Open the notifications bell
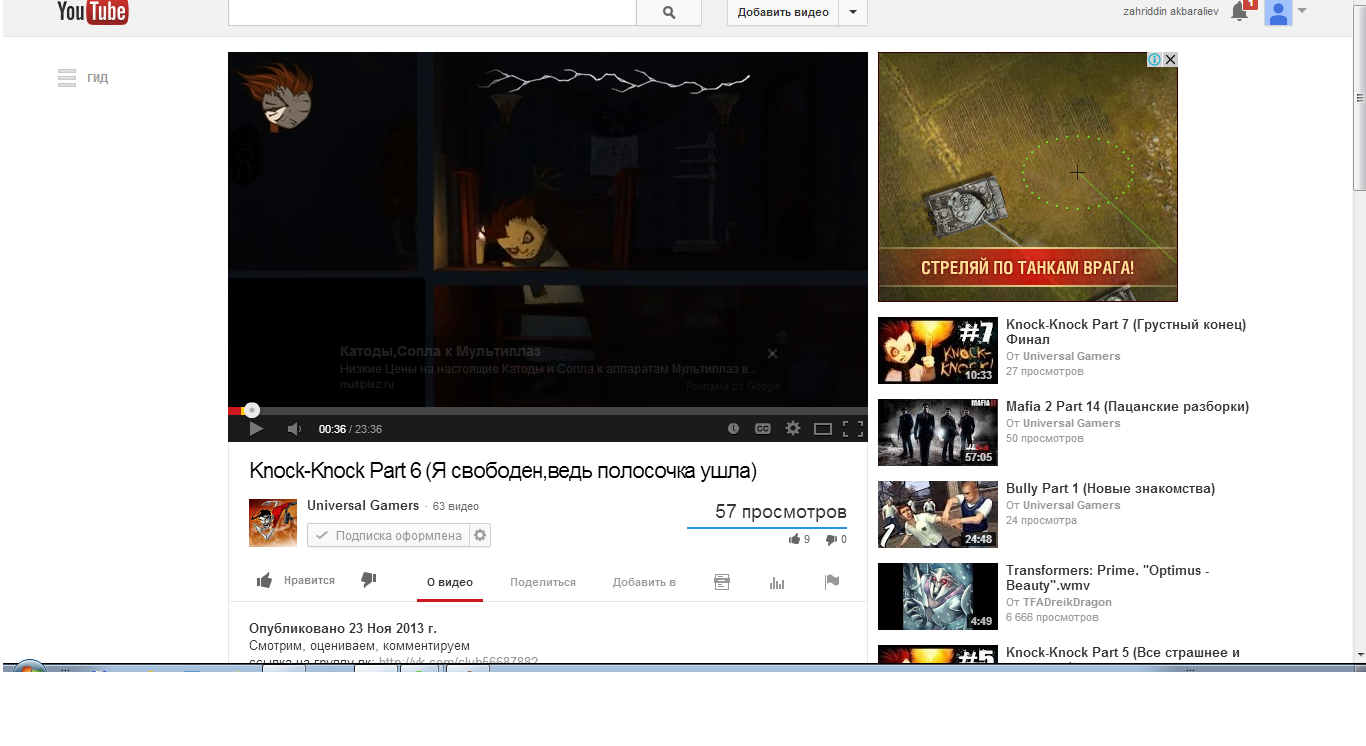Image resolution: width=1366 pixels, height=746 pixels. 1239,11
